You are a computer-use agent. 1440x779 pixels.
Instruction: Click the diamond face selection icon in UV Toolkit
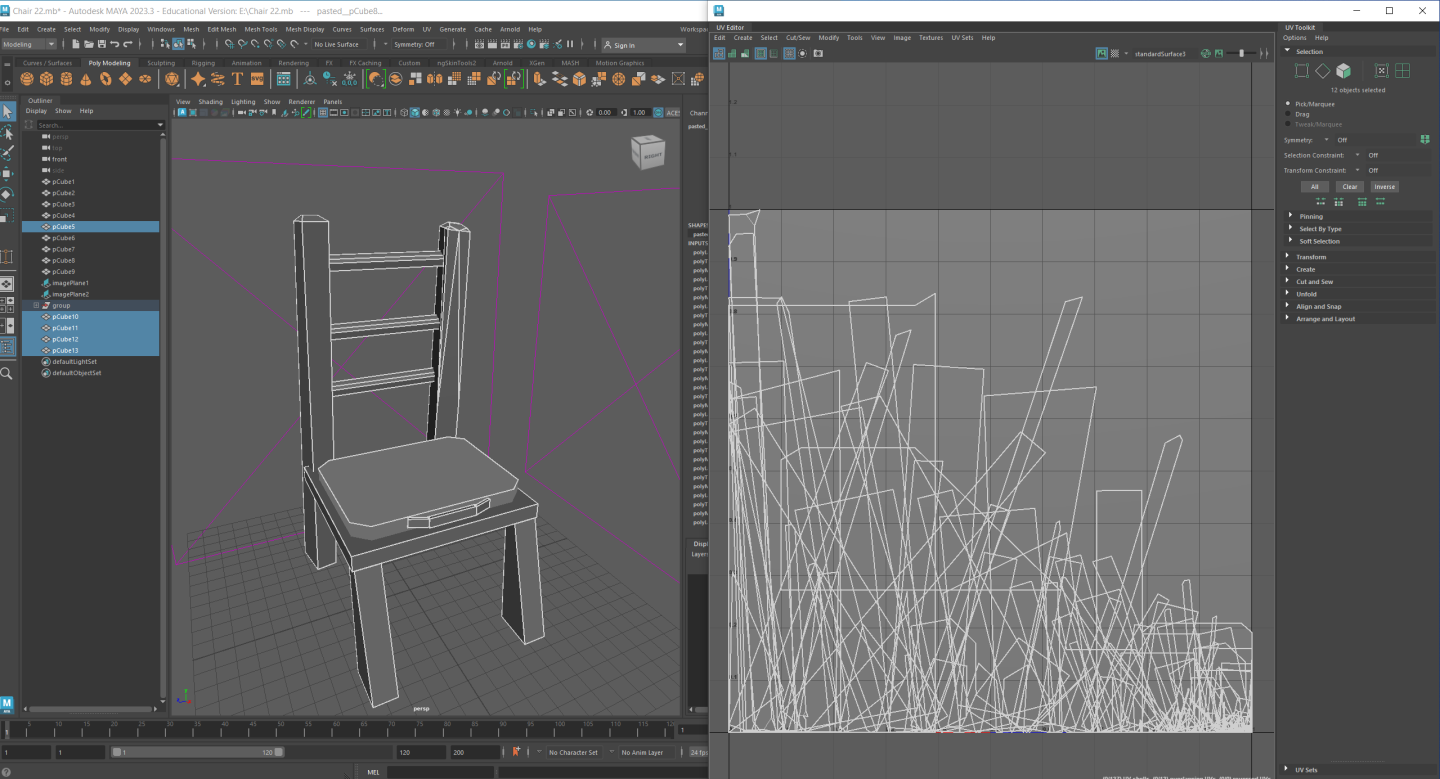coord(1322,70)
